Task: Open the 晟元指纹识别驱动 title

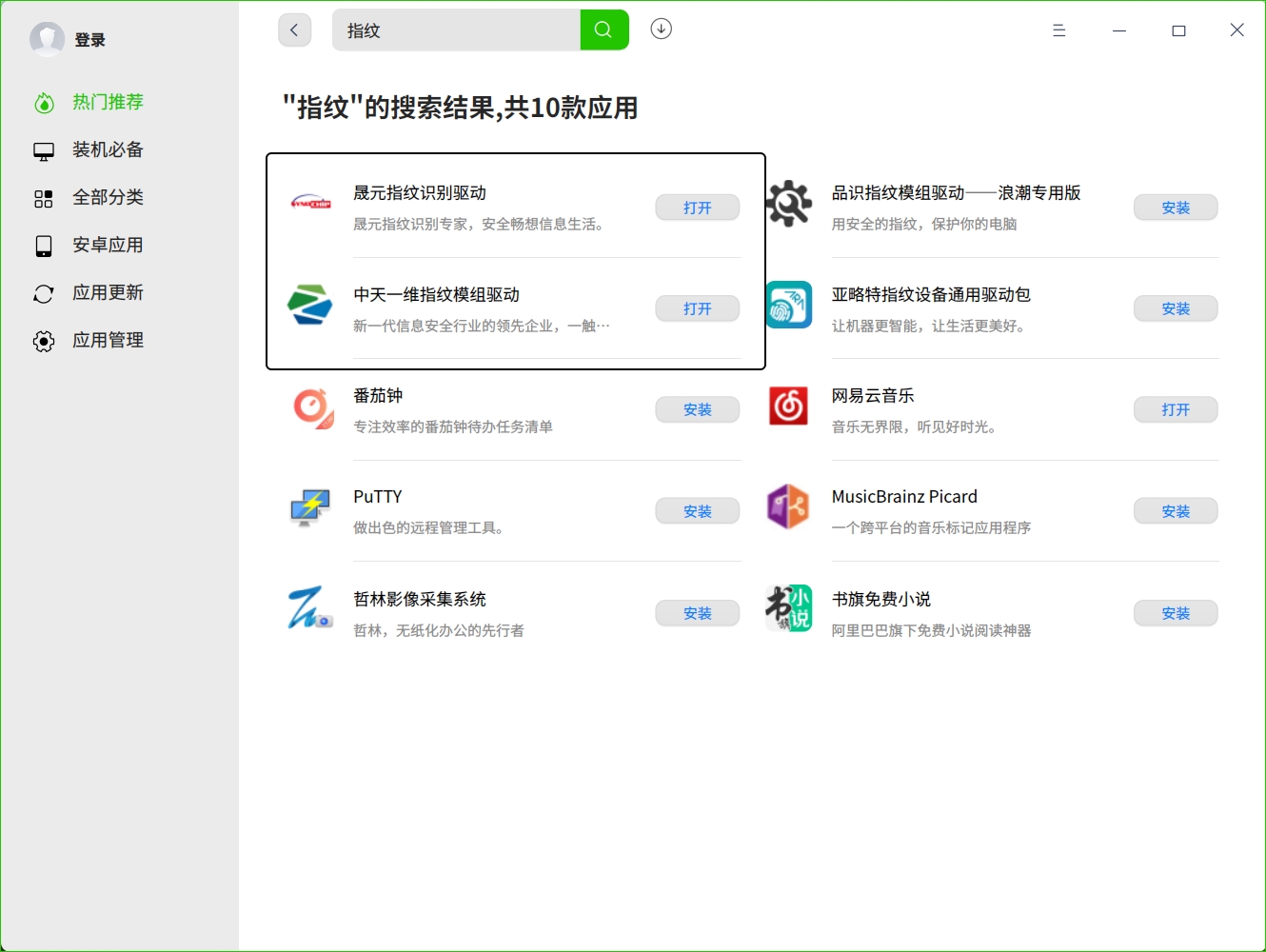Action: (x=420, y=193)
